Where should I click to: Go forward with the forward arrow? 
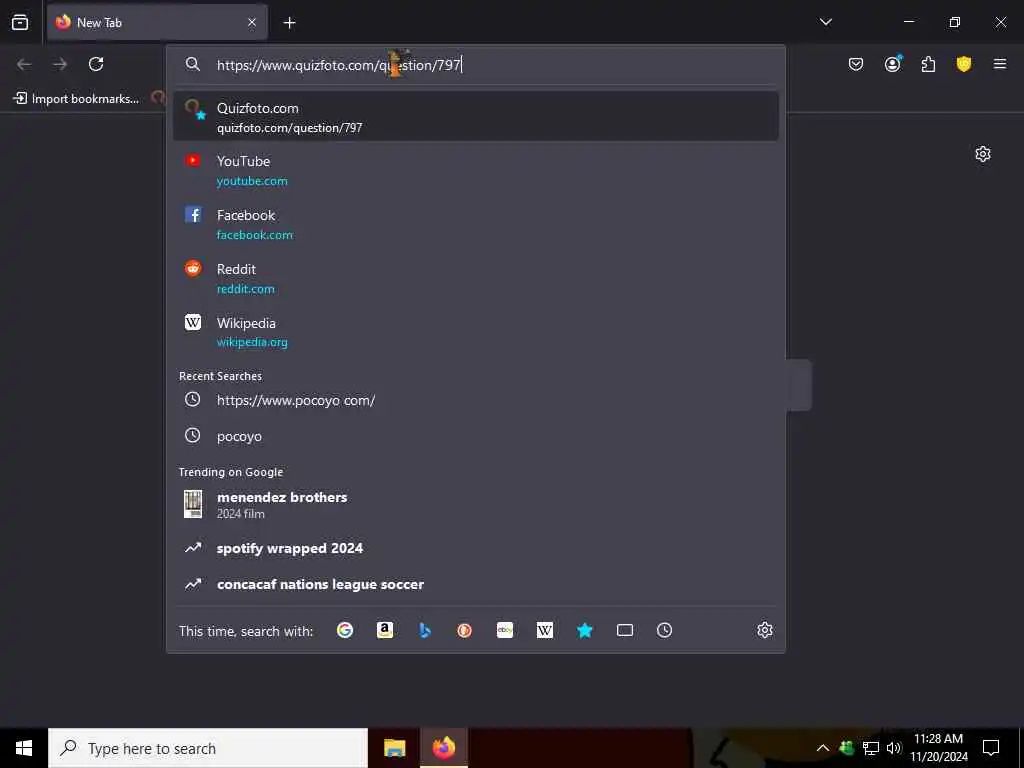(60, 64)
